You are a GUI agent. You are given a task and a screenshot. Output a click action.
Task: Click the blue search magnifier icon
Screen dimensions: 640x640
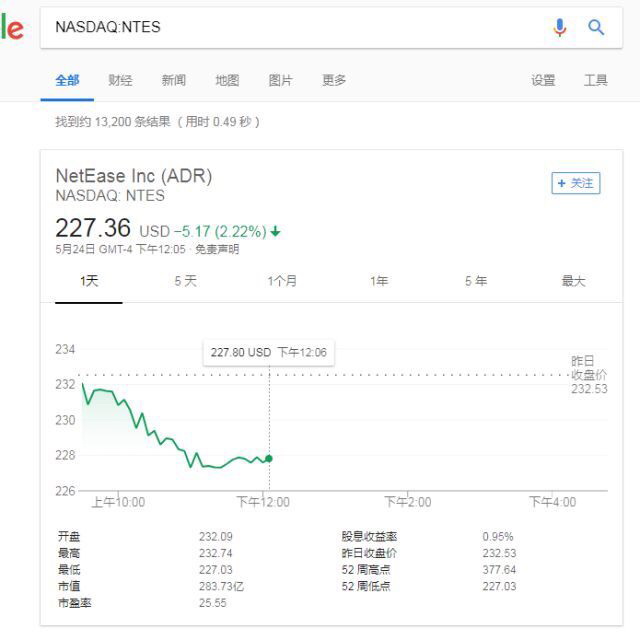coord(596,27)
